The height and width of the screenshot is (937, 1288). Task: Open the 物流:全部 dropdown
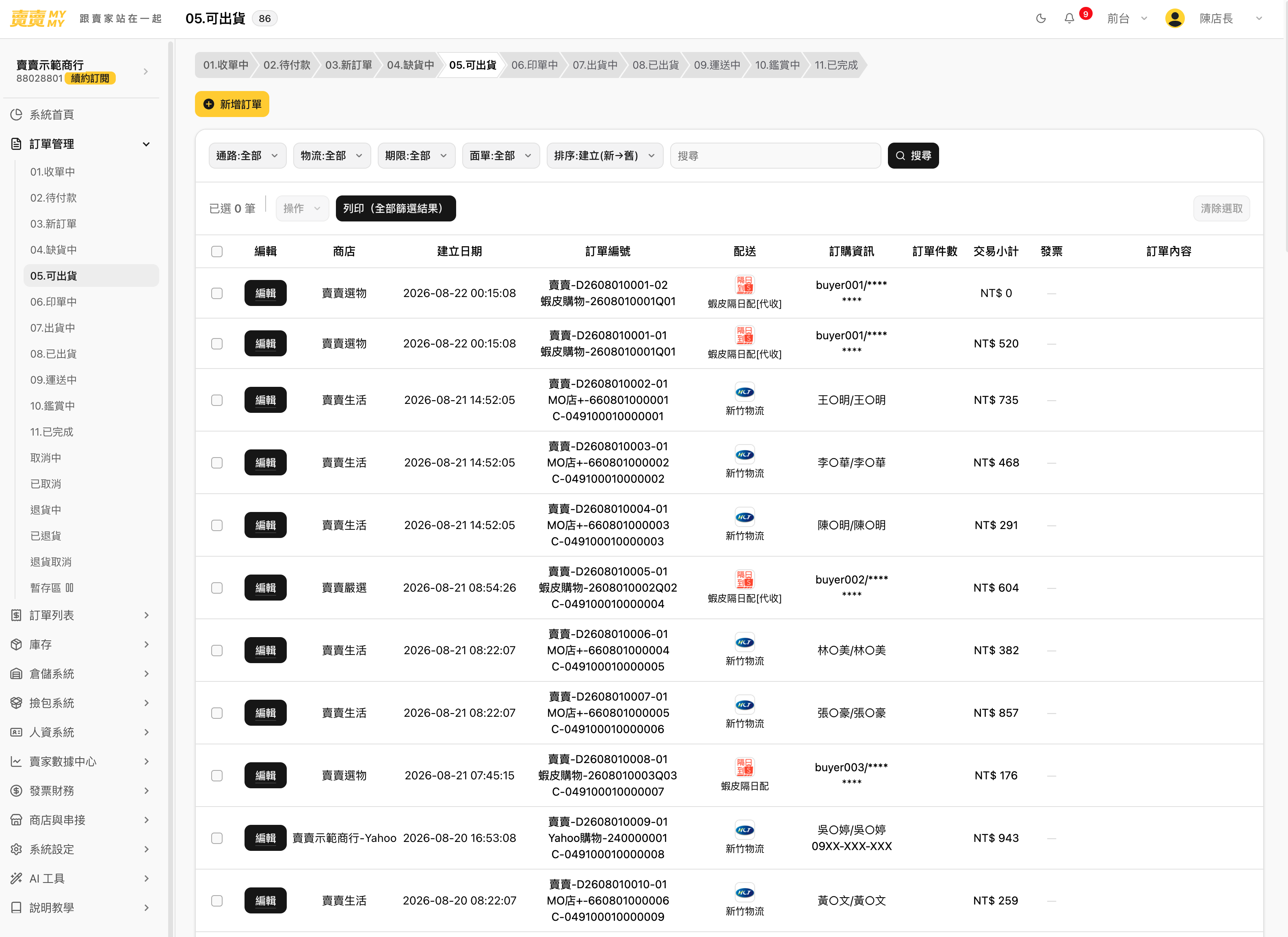pos(332,156)
